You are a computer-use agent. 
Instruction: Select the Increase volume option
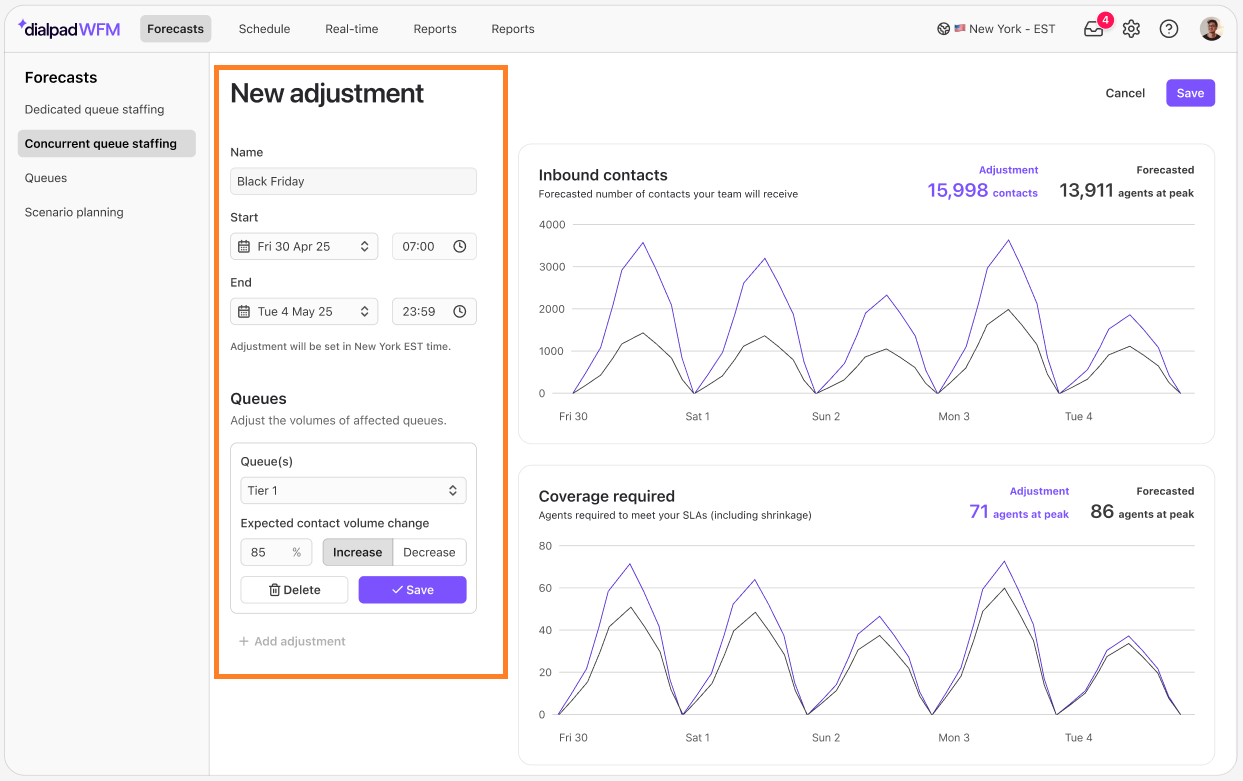[357, 552]
